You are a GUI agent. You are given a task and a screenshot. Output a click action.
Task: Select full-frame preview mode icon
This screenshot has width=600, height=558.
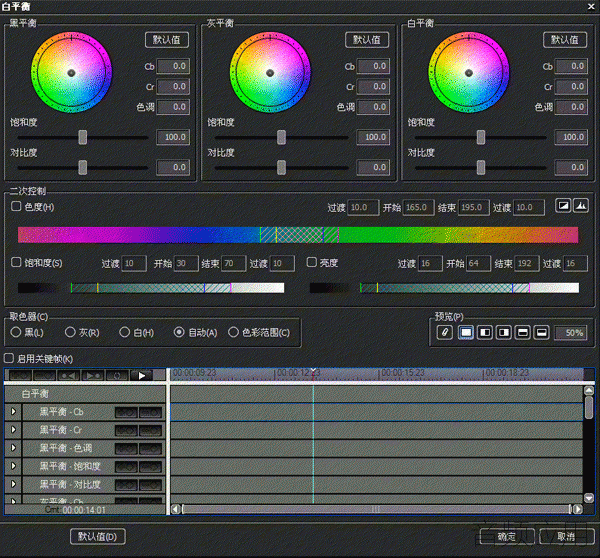[x=466, y=332]
